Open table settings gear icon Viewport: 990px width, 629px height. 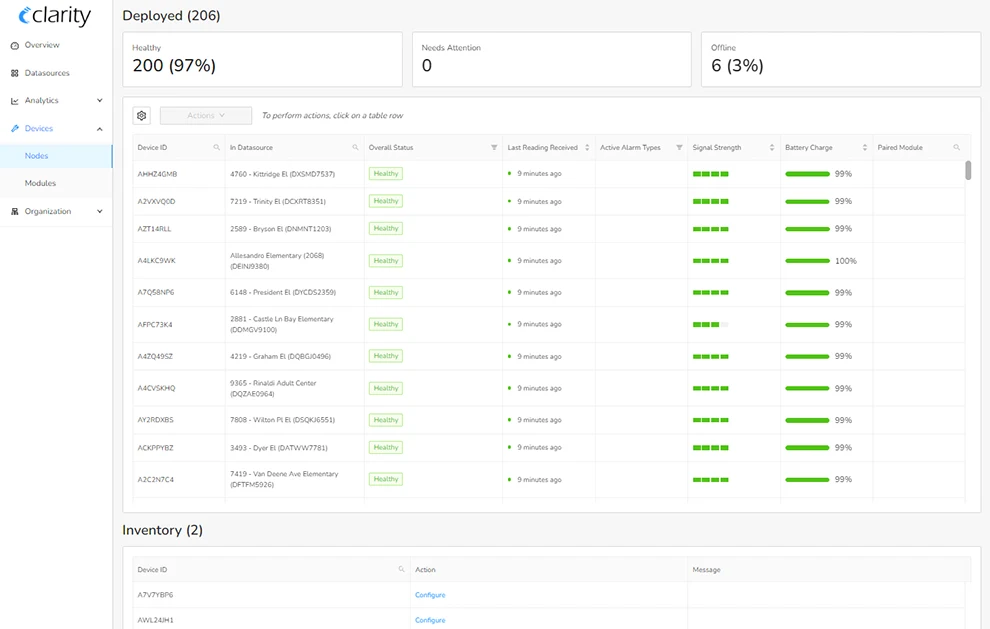[x=142, y=116]
